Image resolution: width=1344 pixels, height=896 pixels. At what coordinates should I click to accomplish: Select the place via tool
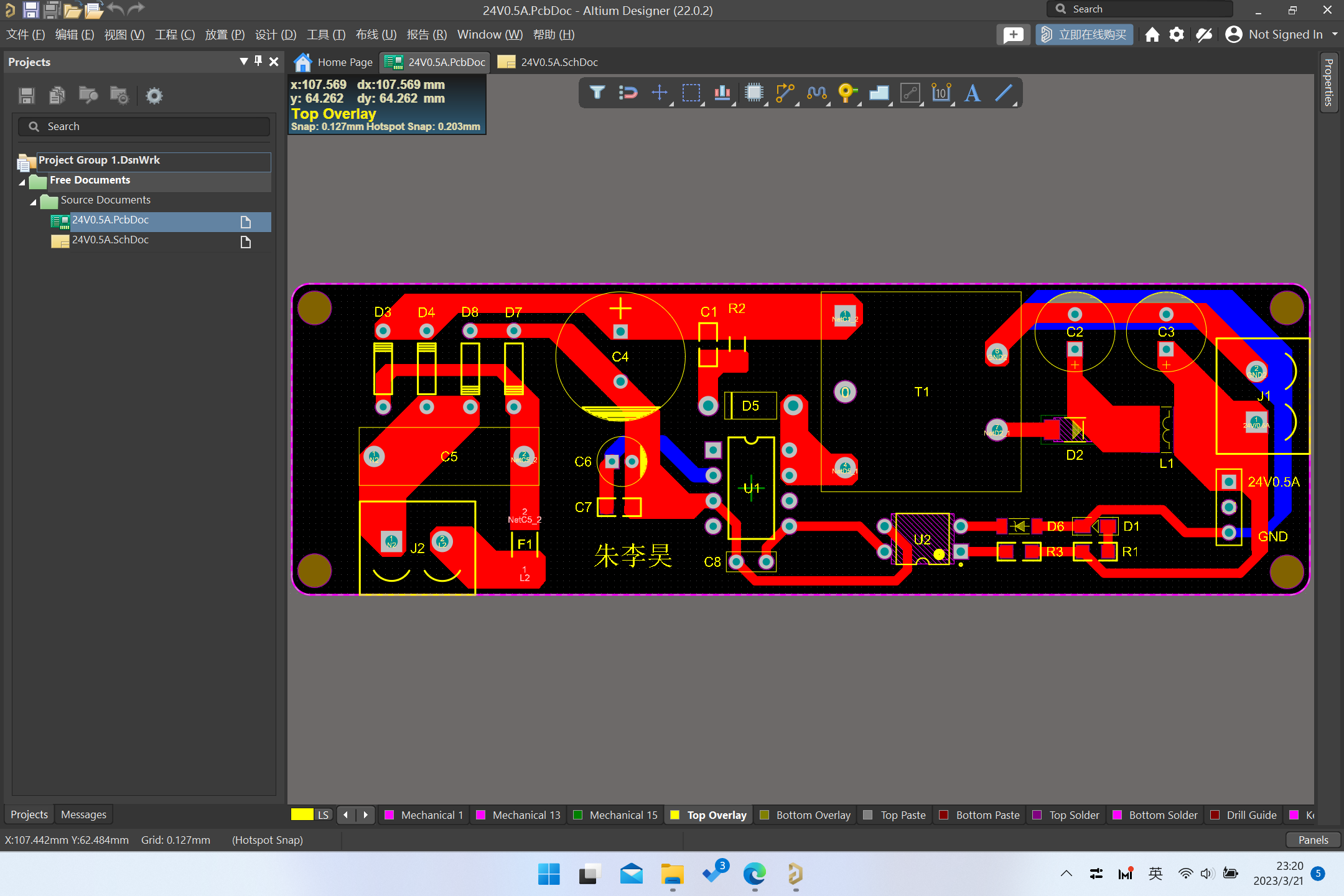[847, 93]
